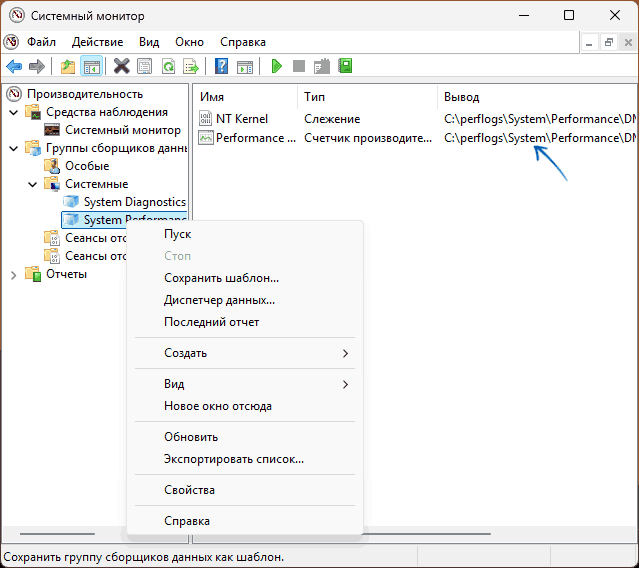Expand the Отчеты tree node
The image size is (639, 568).
[14, 275]
